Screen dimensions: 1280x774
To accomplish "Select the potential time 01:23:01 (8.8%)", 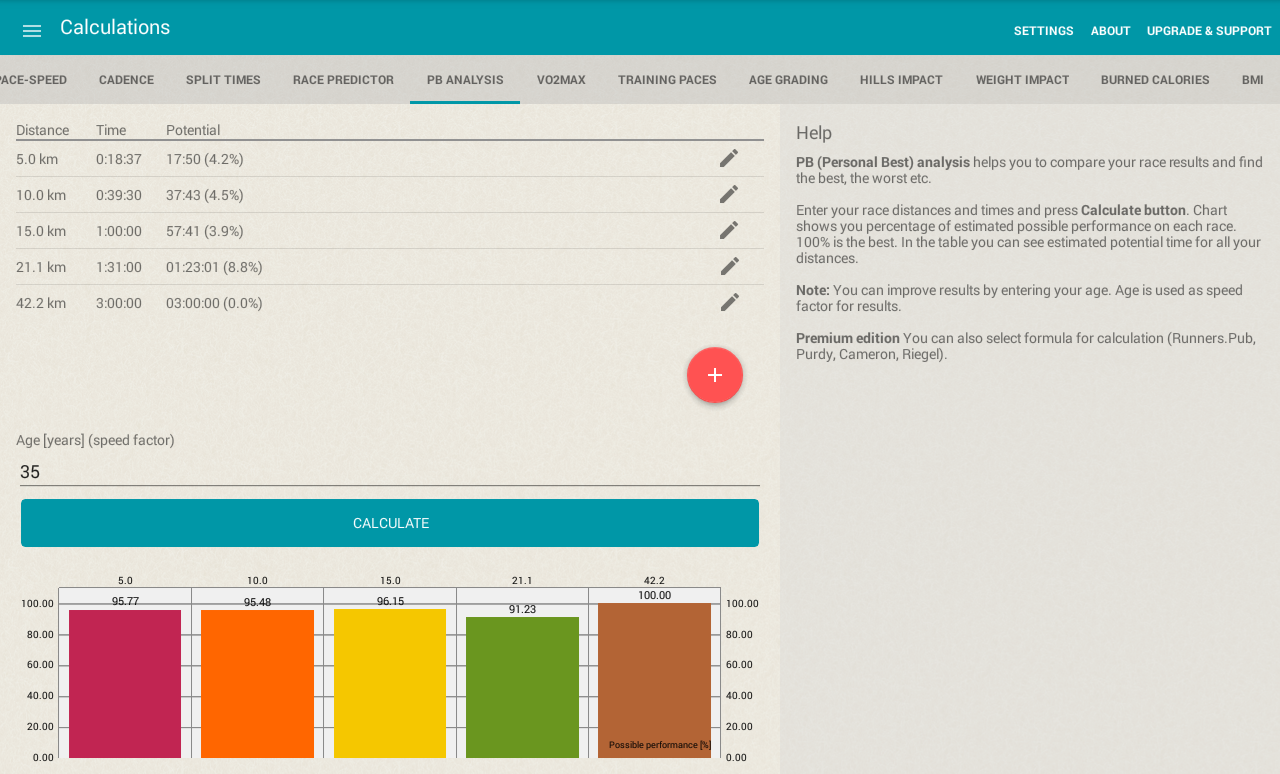I will click(x=214, y=267).
